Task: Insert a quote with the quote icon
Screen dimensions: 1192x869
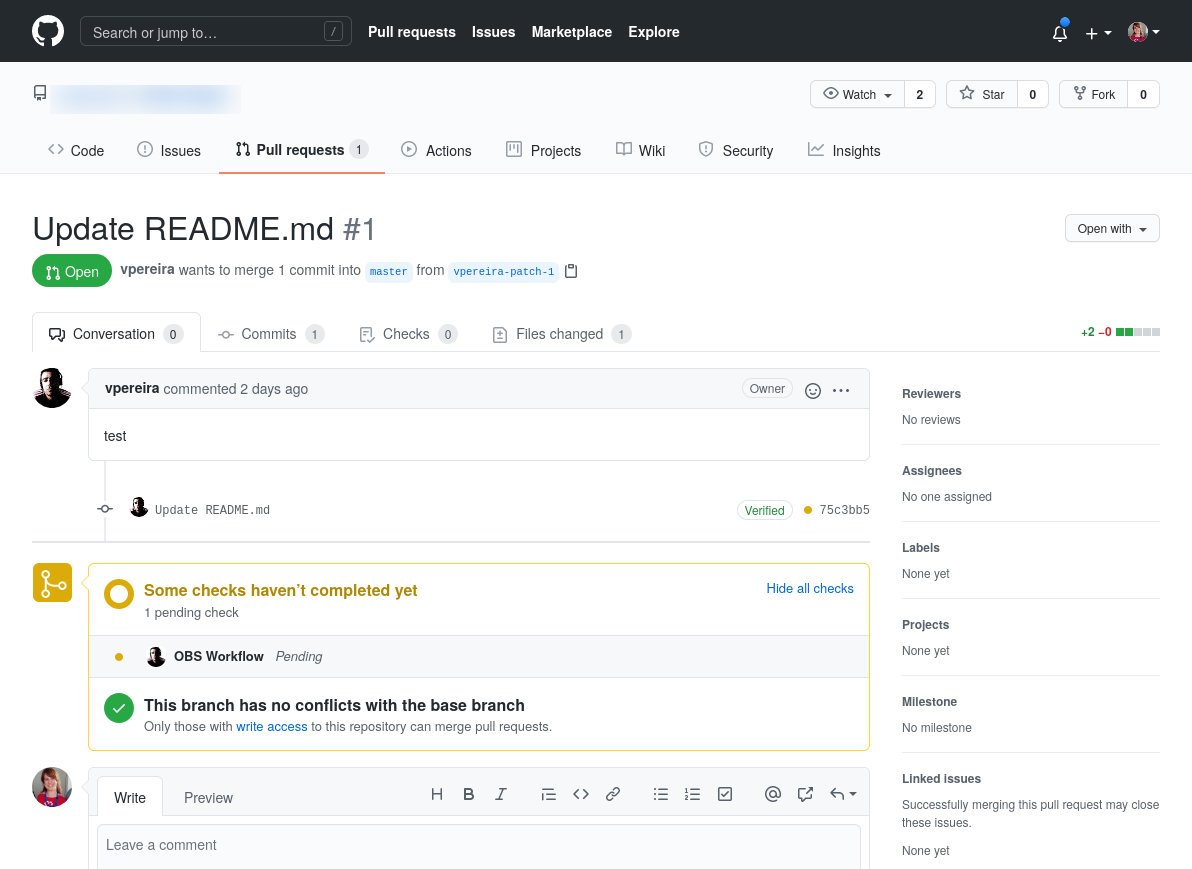Action: tap(548, 794)
